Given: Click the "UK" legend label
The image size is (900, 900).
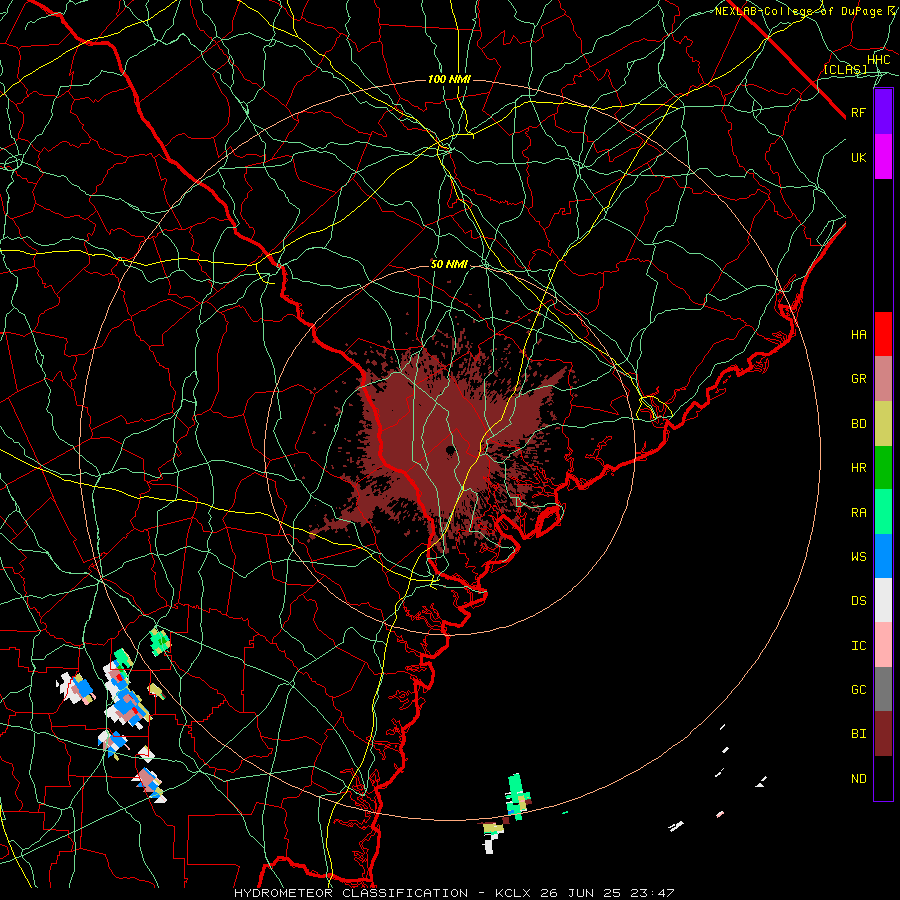Looking at the screenshot, I should [x=858, y=158].
